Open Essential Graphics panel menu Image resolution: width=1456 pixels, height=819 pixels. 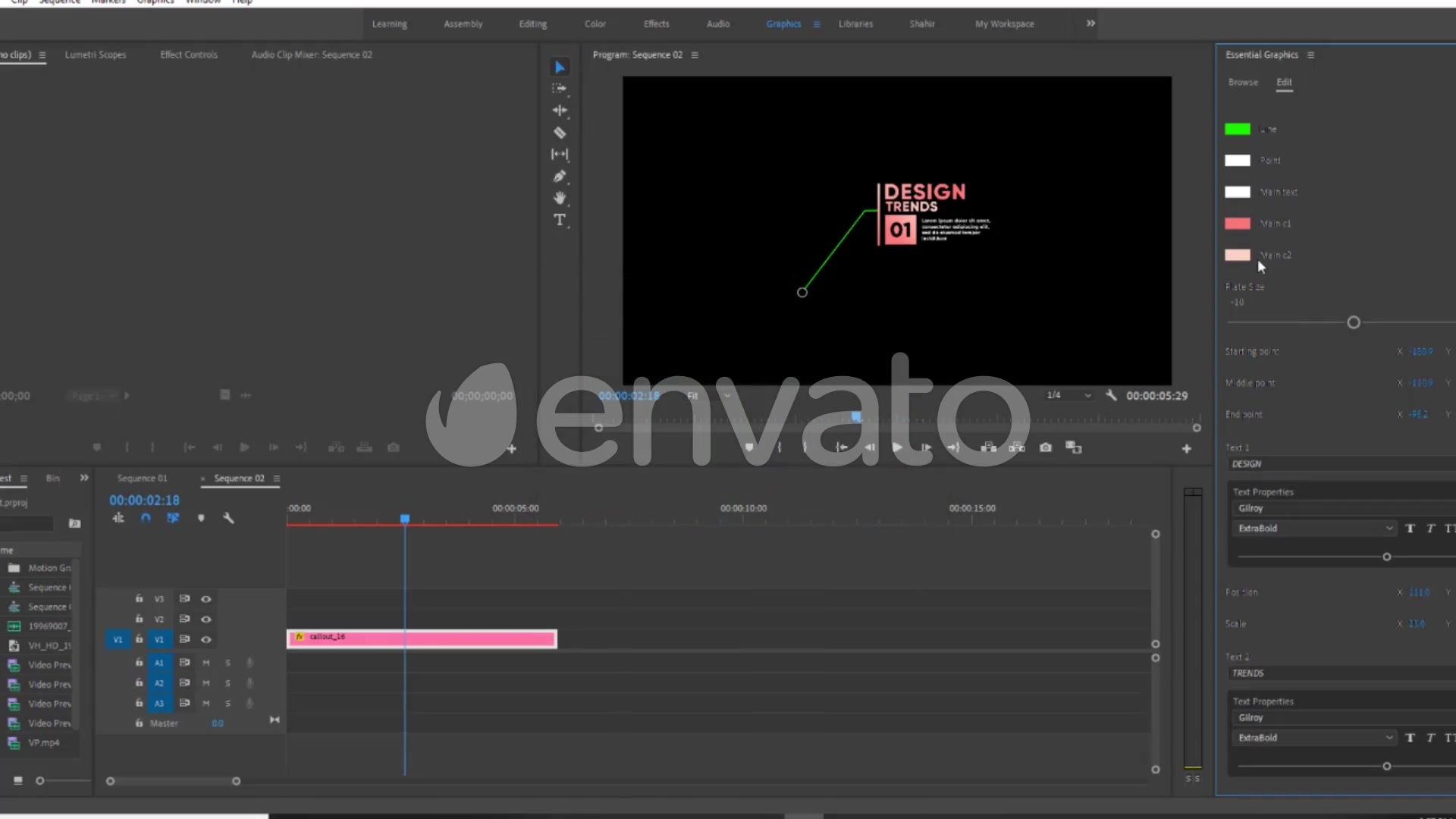point(1310,55)
